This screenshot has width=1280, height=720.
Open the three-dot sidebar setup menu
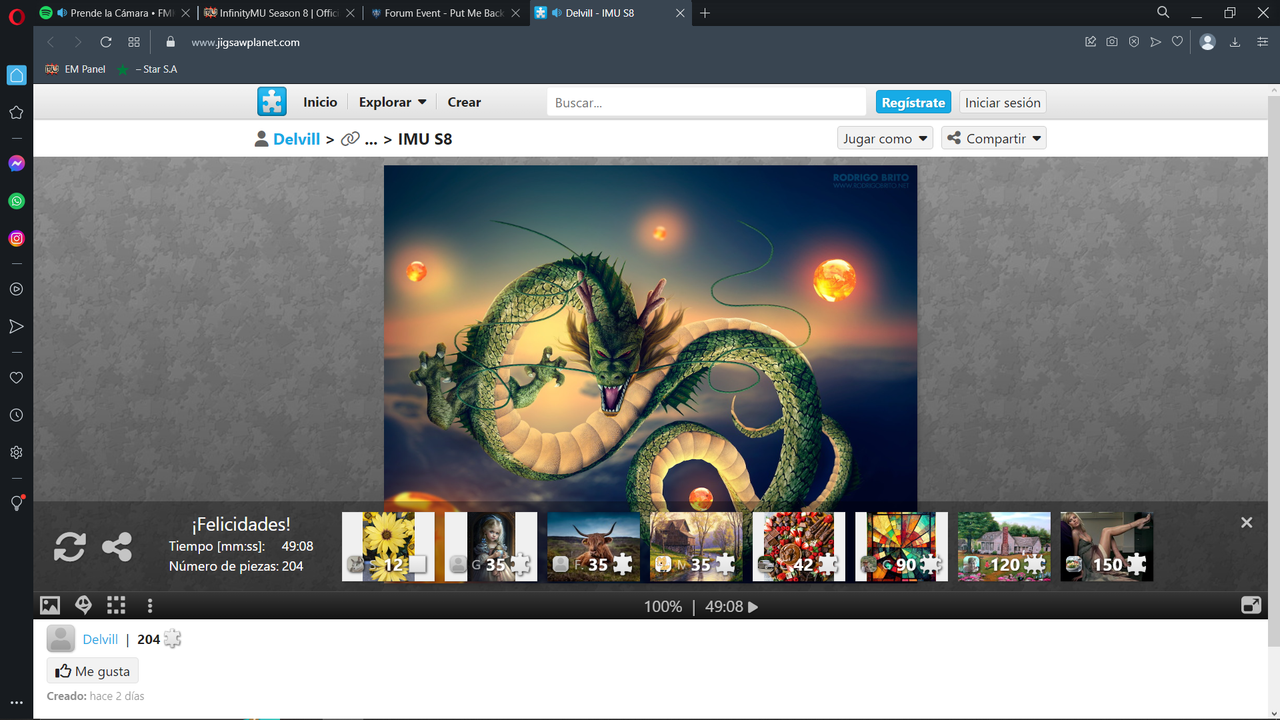tap(16, 702)
